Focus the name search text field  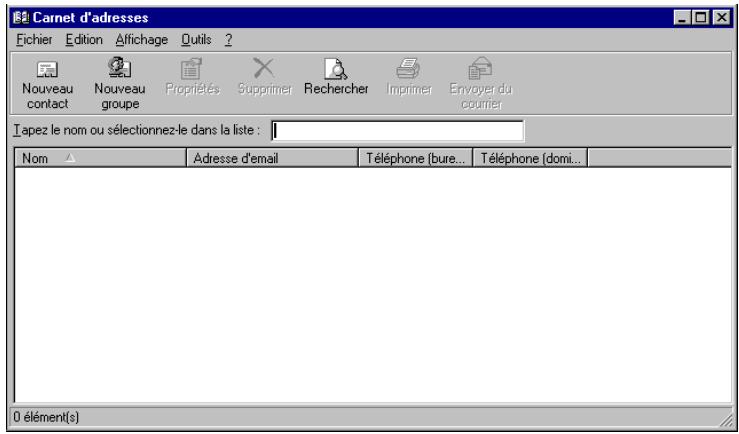point(397,131)
